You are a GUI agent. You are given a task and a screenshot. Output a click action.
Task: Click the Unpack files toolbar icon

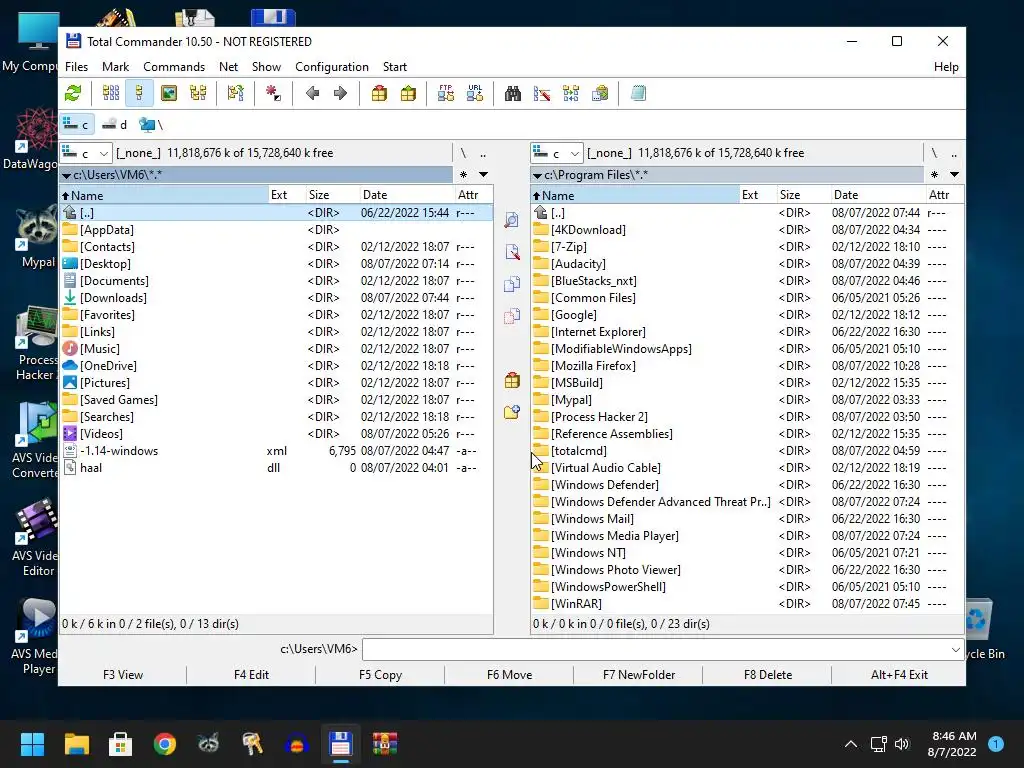point(408,93)
